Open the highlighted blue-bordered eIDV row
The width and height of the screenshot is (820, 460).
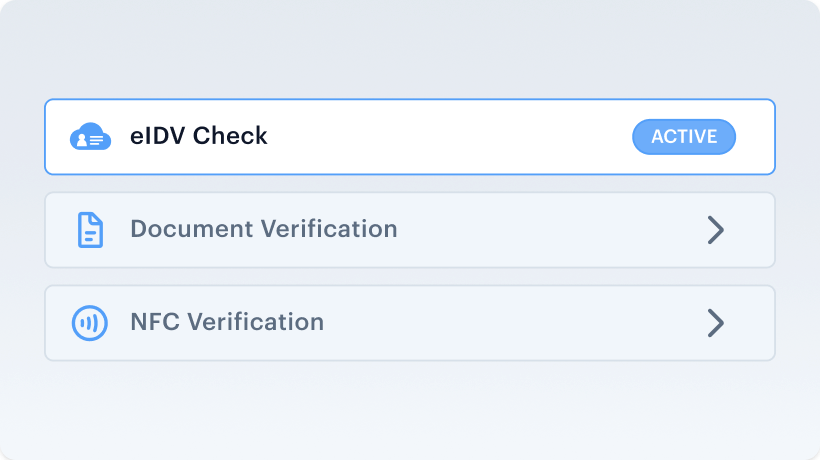pyautogui.click(x=410, y=136)
